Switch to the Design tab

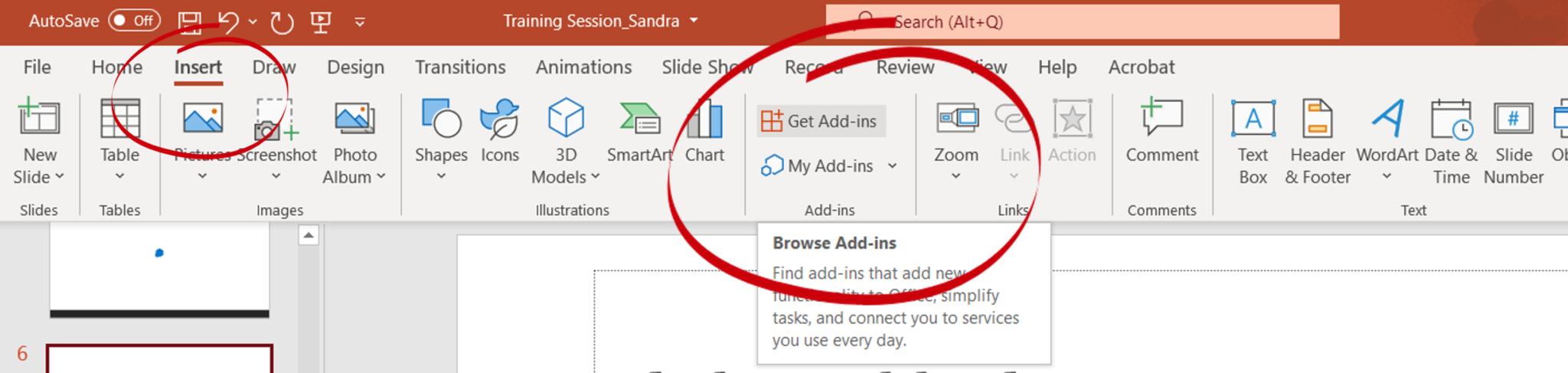[355, 67]
